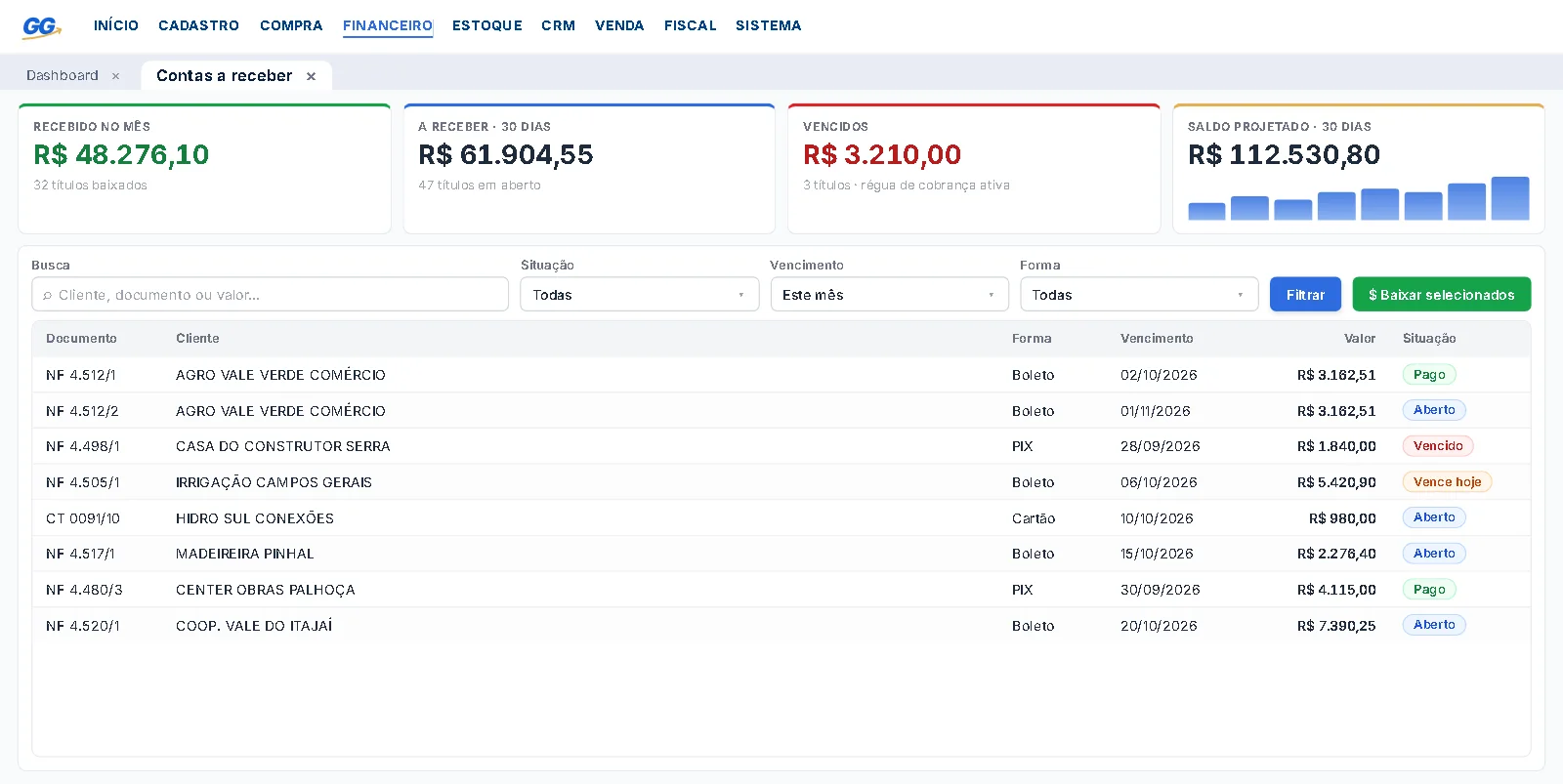The width and height of the screenshot is (1563, 784).
Task: Click client IRRIGAÇÃO CAMPOS GERAIS
Action: pyautogui.click(x=274, y=482)
